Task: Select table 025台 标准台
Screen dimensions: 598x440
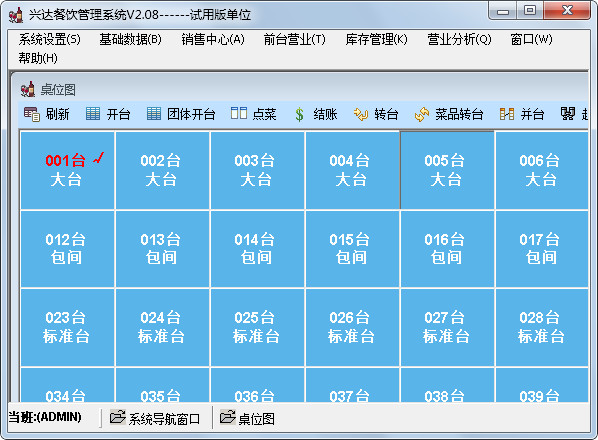Action: [x=257, y=327]
